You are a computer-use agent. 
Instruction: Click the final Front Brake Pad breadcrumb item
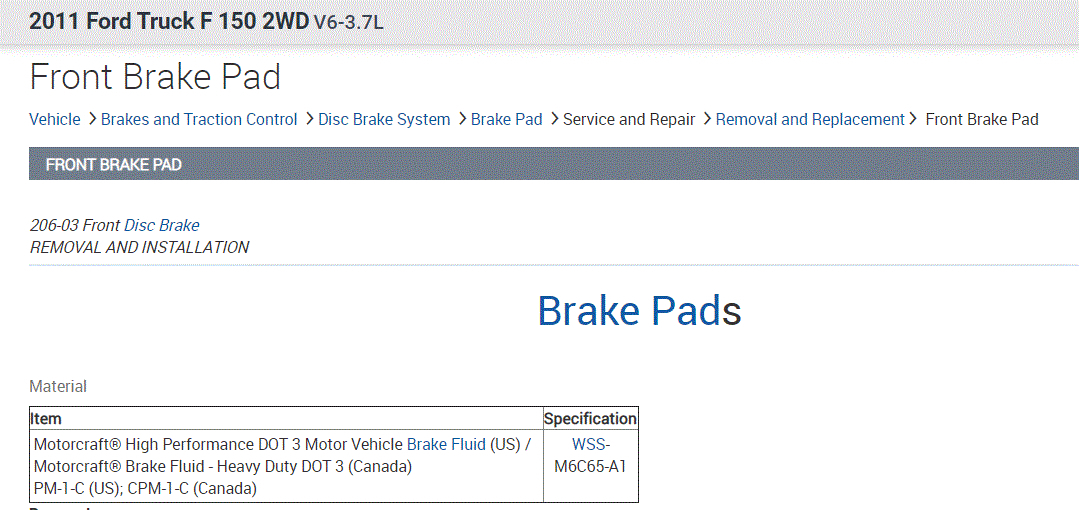pos(982,120)
